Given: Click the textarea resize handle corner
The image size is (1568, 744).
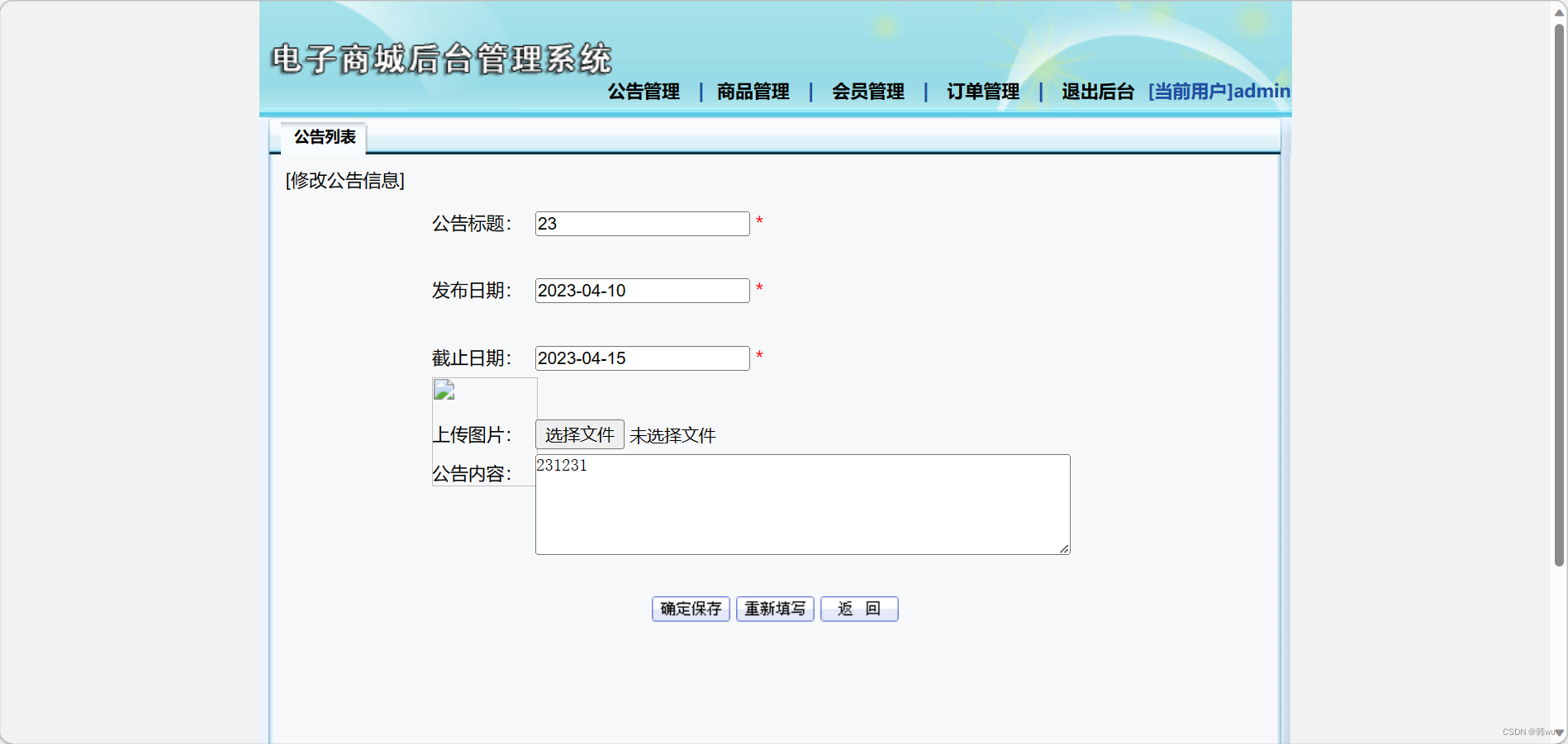Looking at the screenshot, I should (x=1064, y=548).
